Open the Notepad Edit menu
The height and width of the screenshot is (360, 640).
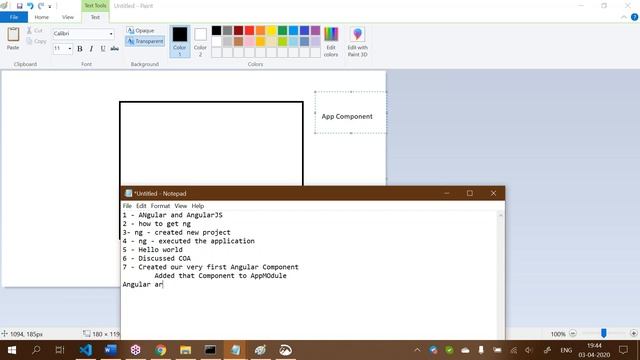pos(141,206)
